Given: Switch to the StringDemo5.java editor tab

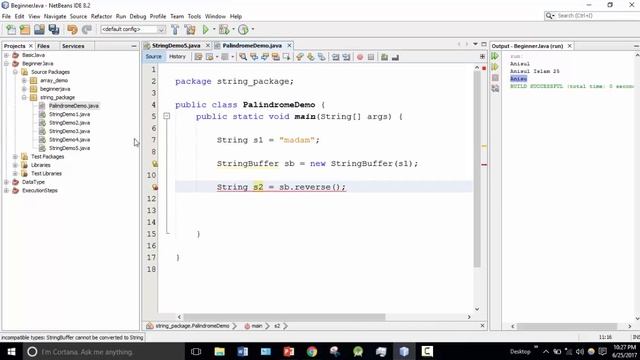Looking at the screenshot, I should 176,45.
